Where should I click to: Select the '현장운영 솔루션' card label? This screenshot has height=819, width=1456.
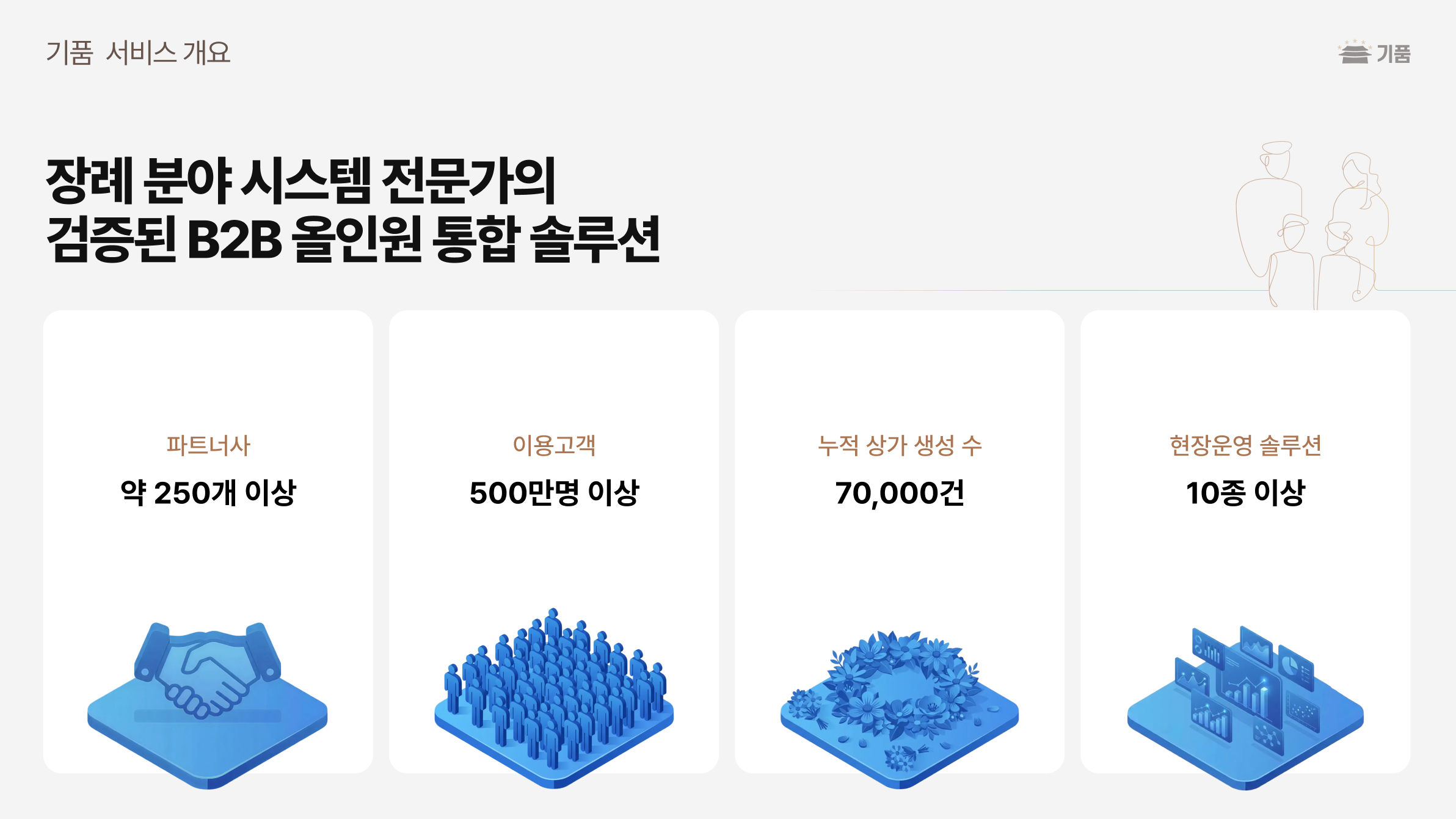(1245, 445)
